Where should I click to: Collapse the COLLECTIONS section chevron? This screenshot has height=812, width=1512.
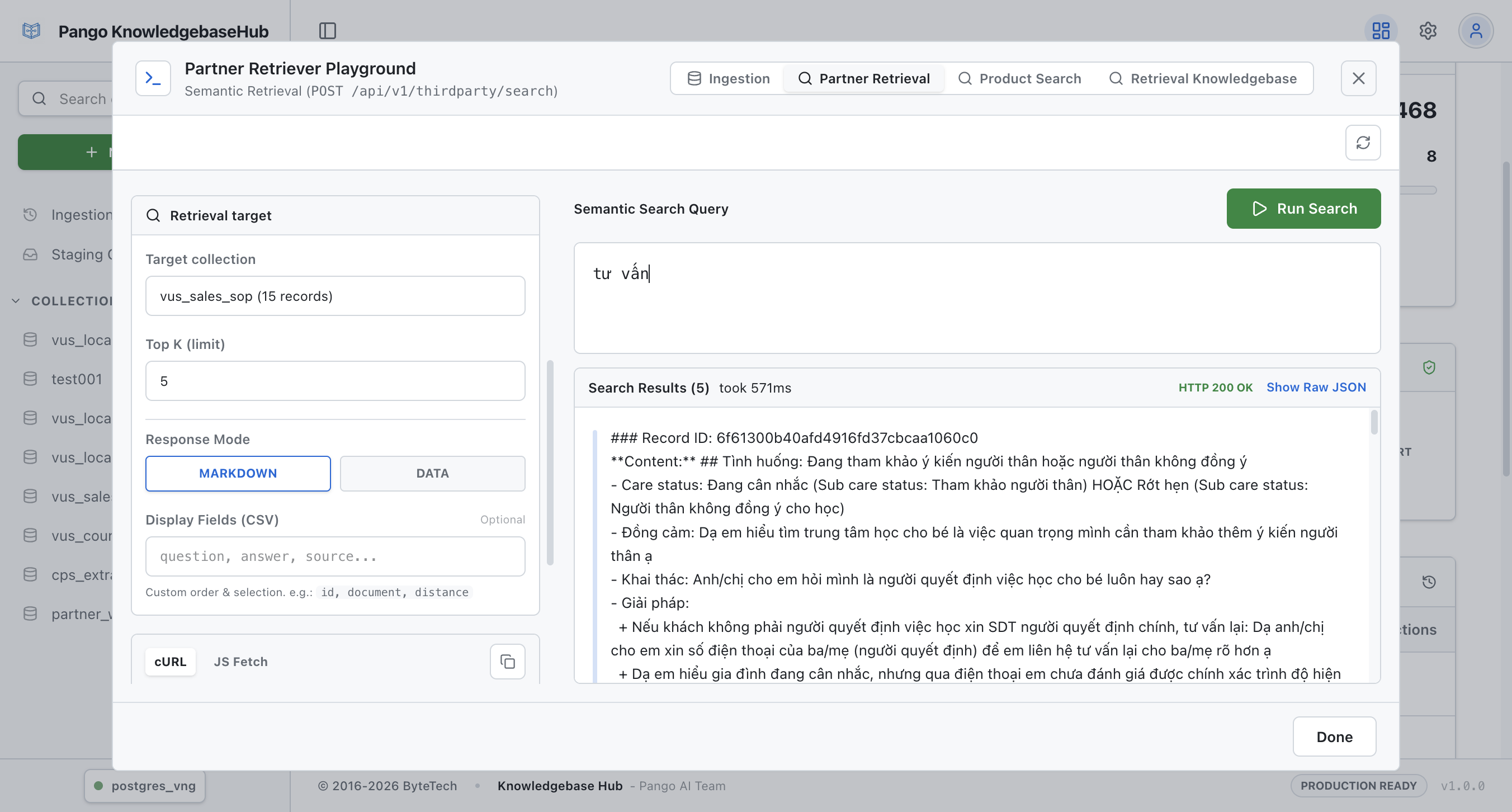coord(16,301)
